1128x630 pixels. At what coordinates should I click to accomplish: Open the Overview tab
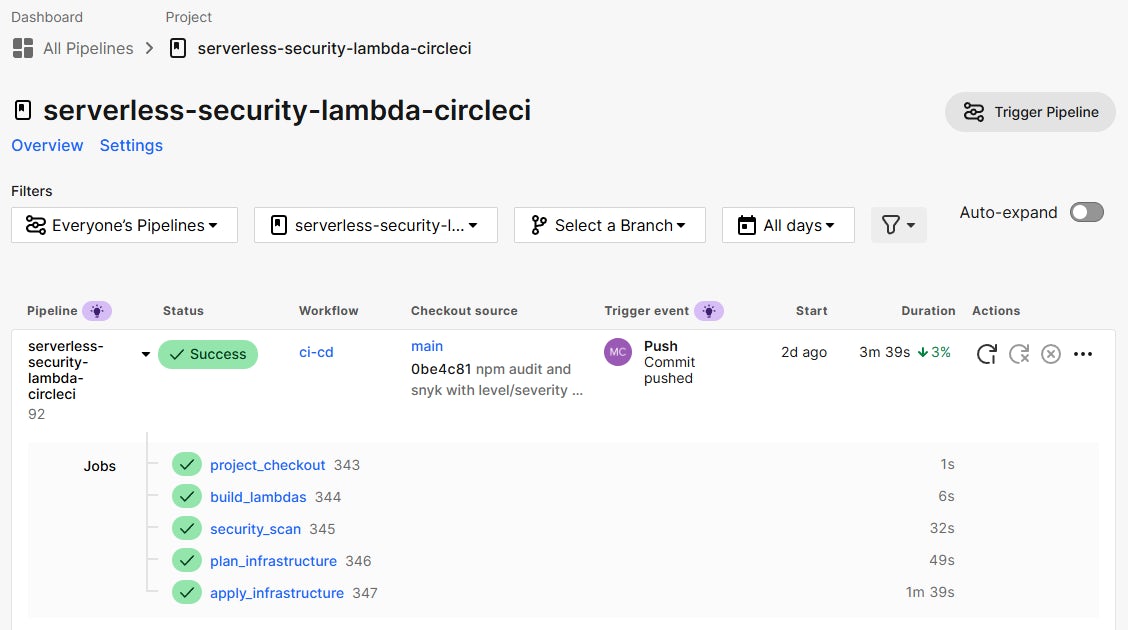point(47,145)
